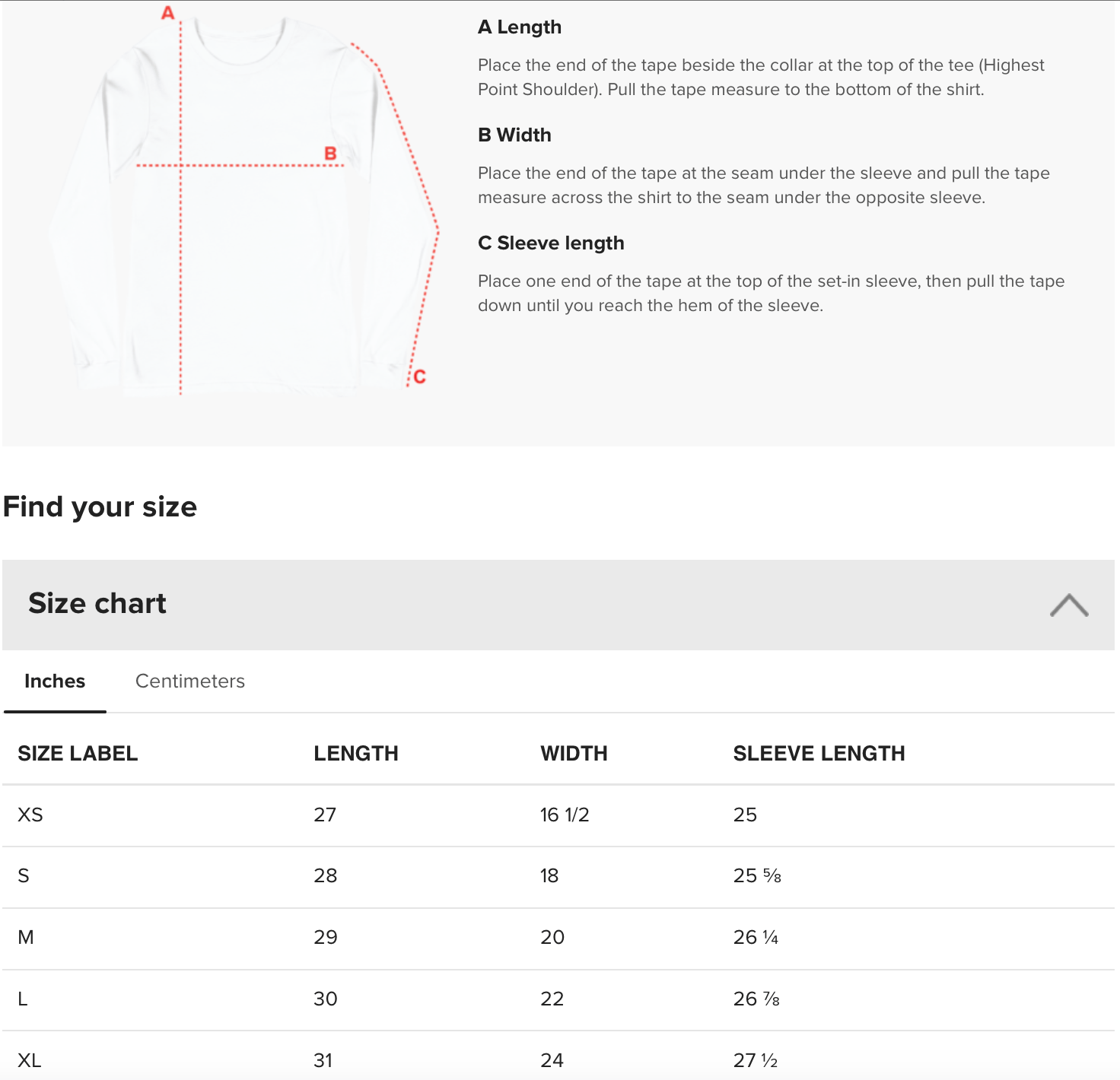Select the M size label cell
The height and width of the screenshot is (1080, 1120).
pyautogui.click(x=26, y=938)
